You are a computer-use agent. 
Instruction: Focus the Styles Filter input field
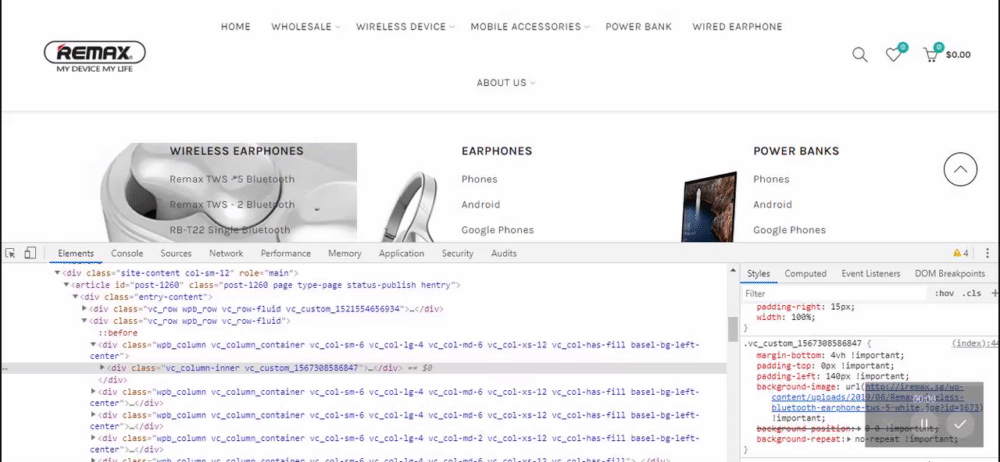click(x=834, y=294)
